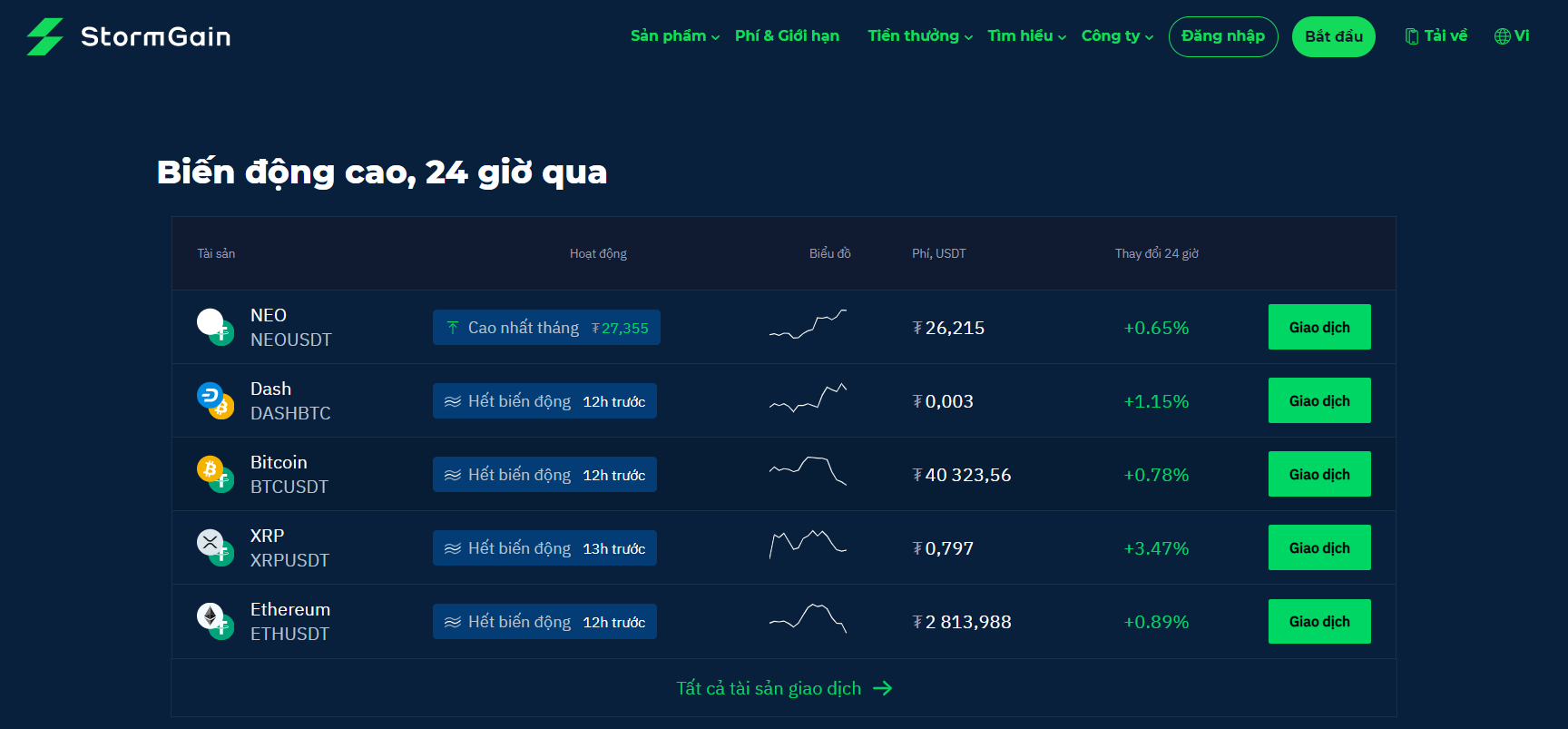Click the XRP price 0,797
This screenshot has height=729, width=1568.
(x=943, y=548)
